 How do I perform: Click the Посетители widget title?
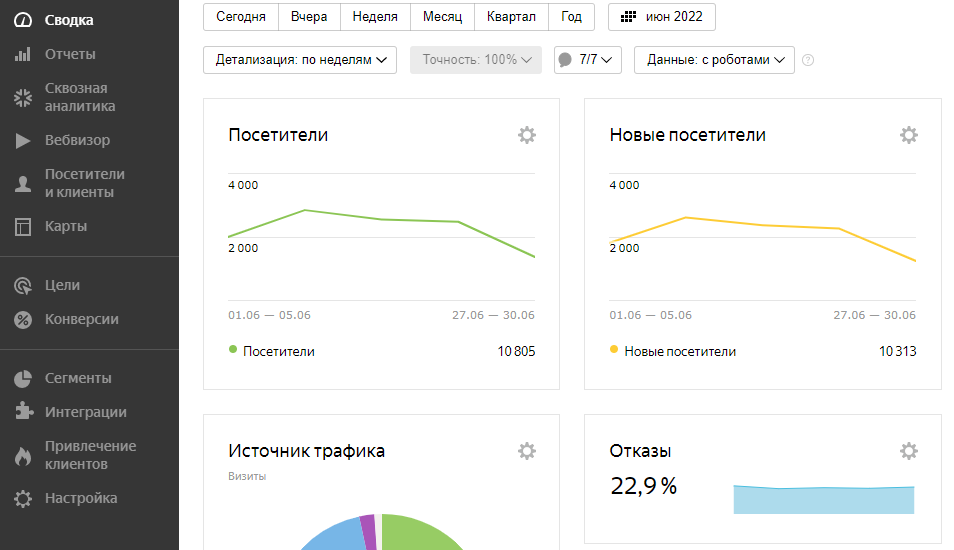[x=278, y=134]
